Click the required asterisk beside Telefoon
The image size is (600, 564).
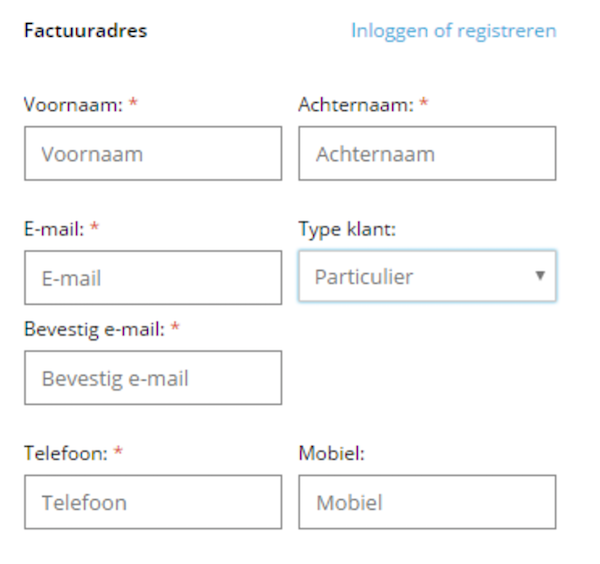(118, 452)
